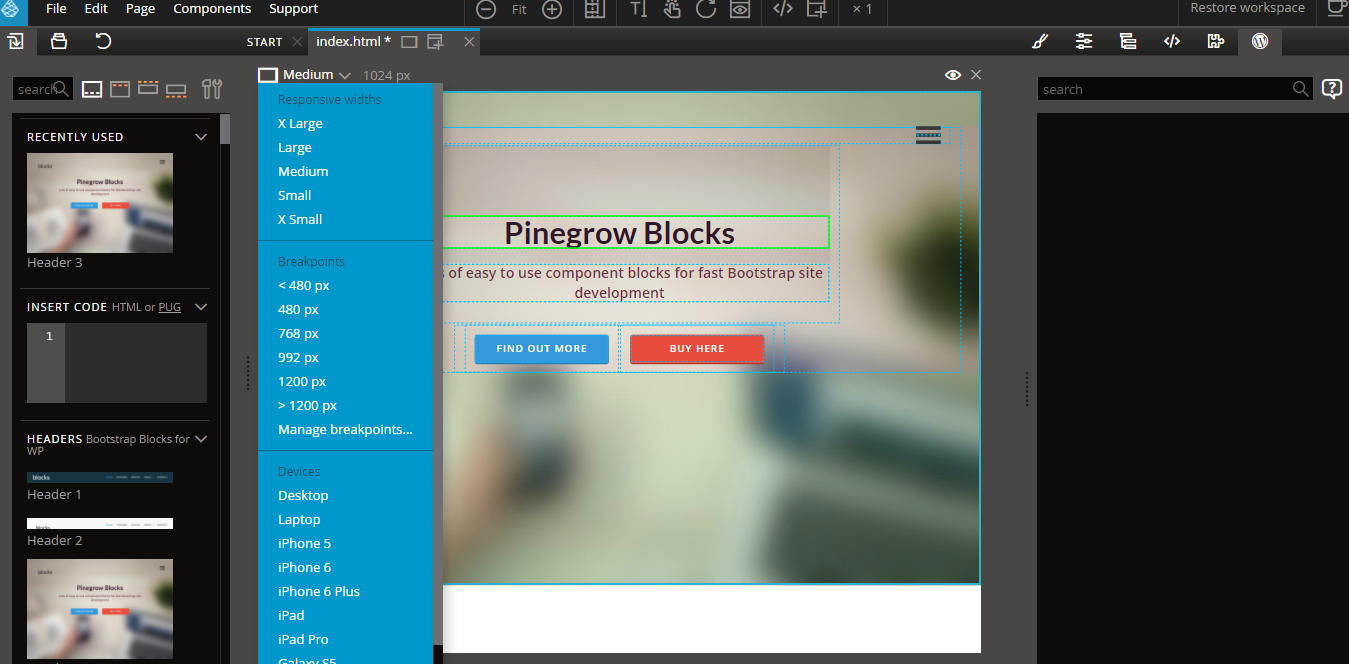
Task: Switch to the index.html tab
Action: (353, 42)
